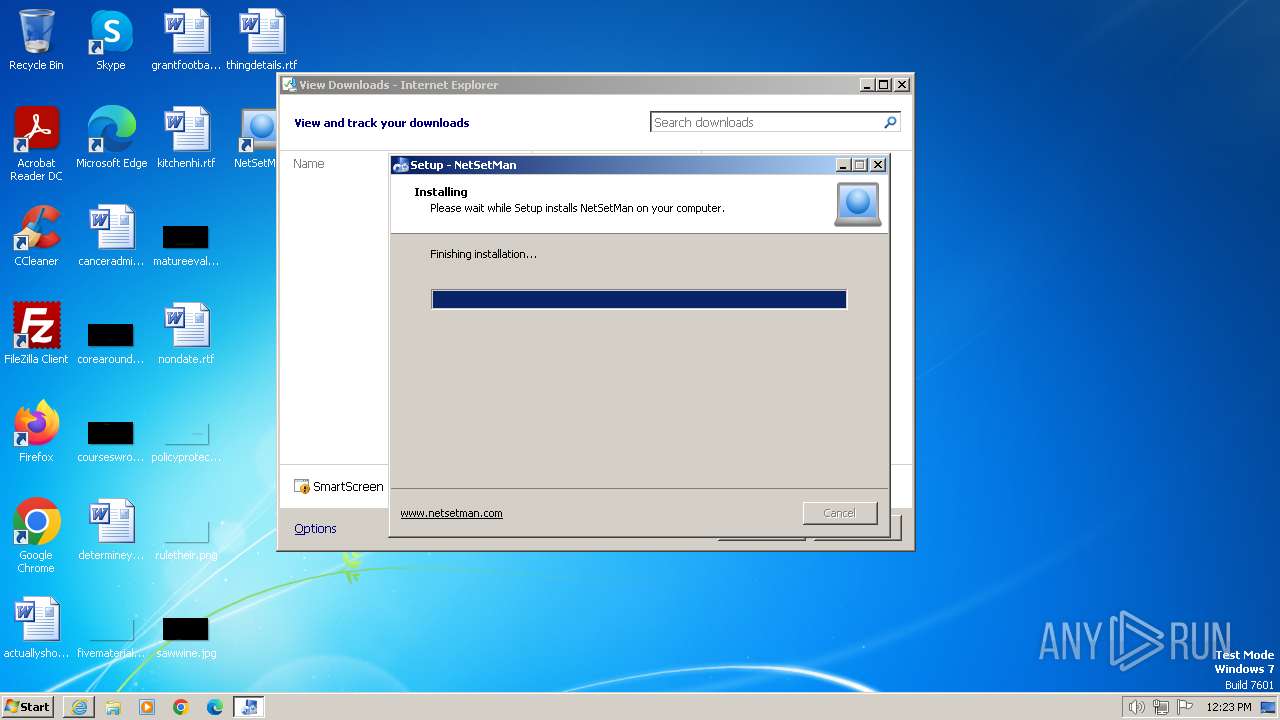Select the corearound... file icon
1280x720 pixels.
(111, 344)
